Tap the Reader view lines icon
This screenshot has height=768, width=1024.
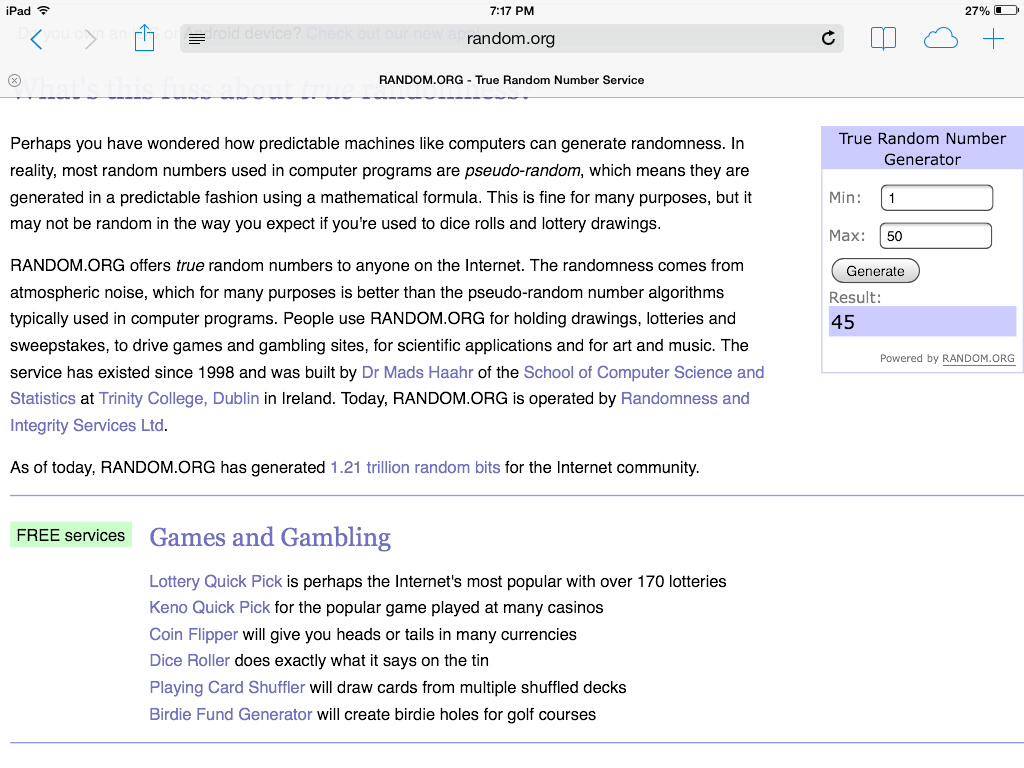point(197,39)
